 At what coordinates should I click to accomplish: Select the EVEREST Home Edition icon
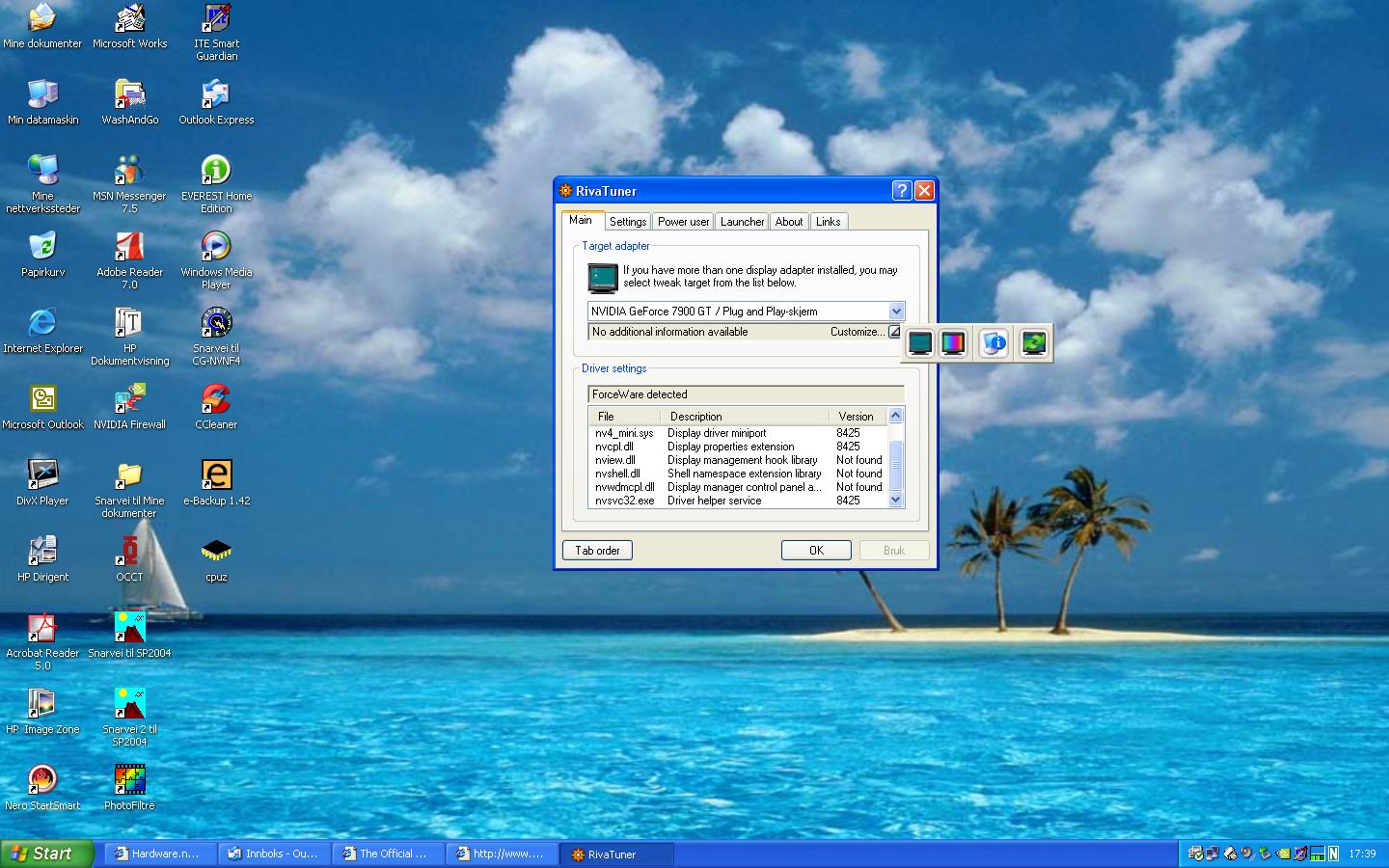click(x=216, y=183)
